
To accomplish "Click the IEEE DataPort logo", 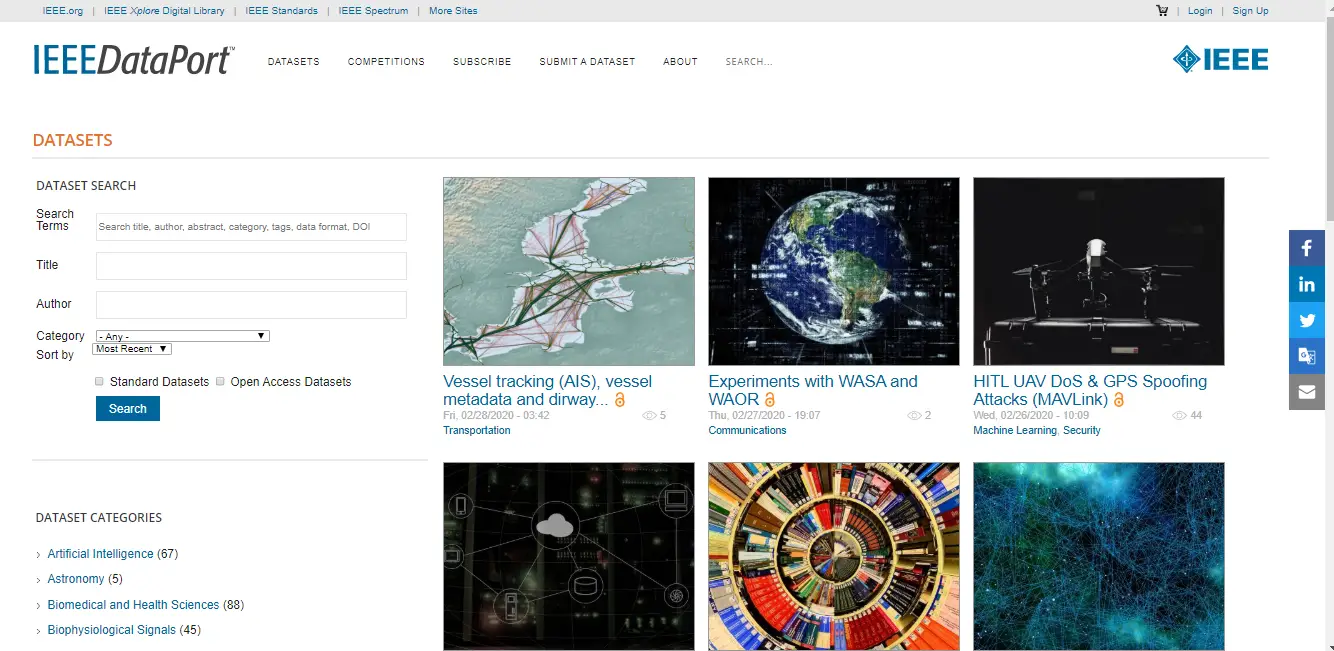I will pyautogui.click(x=133, y=60).
